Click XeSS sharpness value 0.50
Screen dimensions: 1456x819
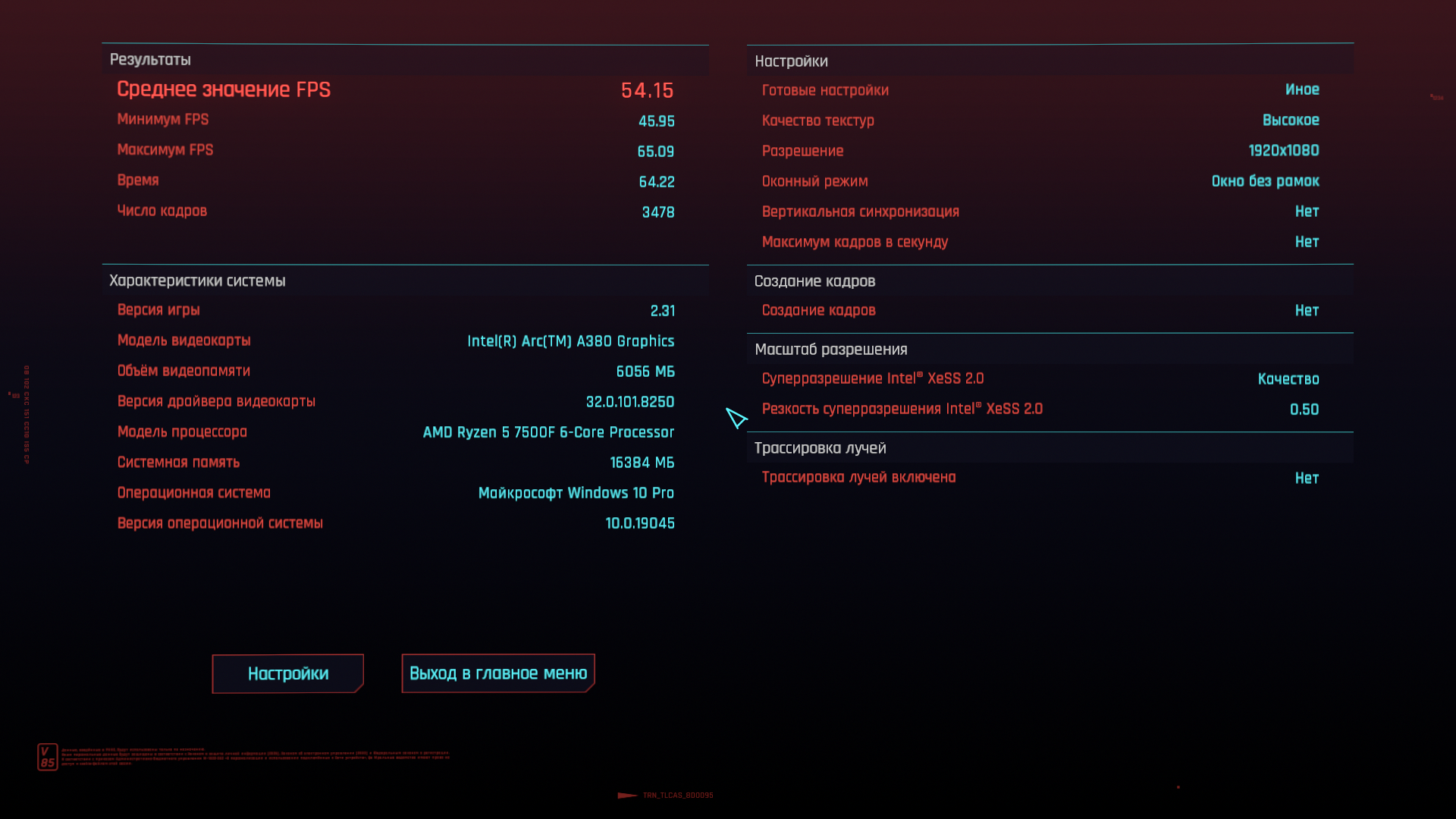pyautogui.click(x=1304, y=409)
